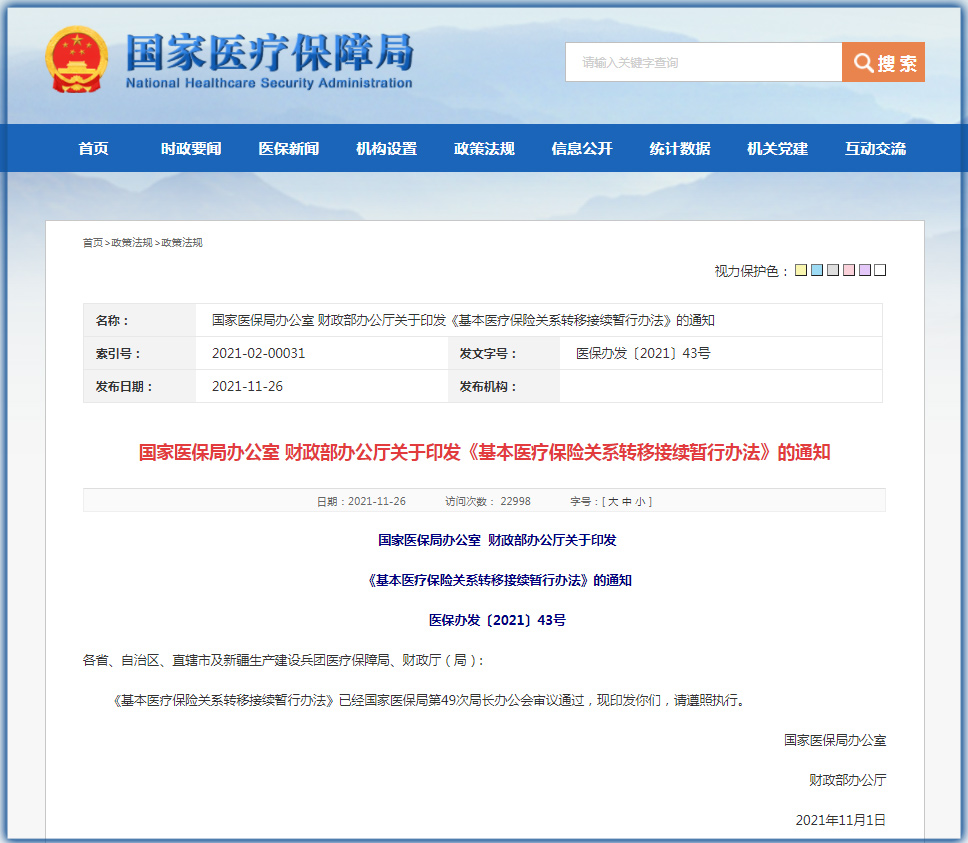Viewport: 968px width, 843px height.
Task: Open the 信息公开 navigation item
Action: click(x=582, y=148)
